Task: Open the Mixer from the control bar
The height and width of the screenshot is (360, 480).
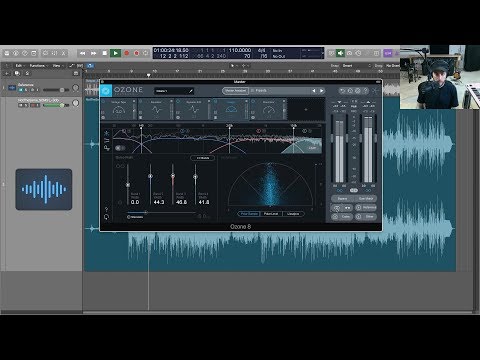Action: coord(55,53)
